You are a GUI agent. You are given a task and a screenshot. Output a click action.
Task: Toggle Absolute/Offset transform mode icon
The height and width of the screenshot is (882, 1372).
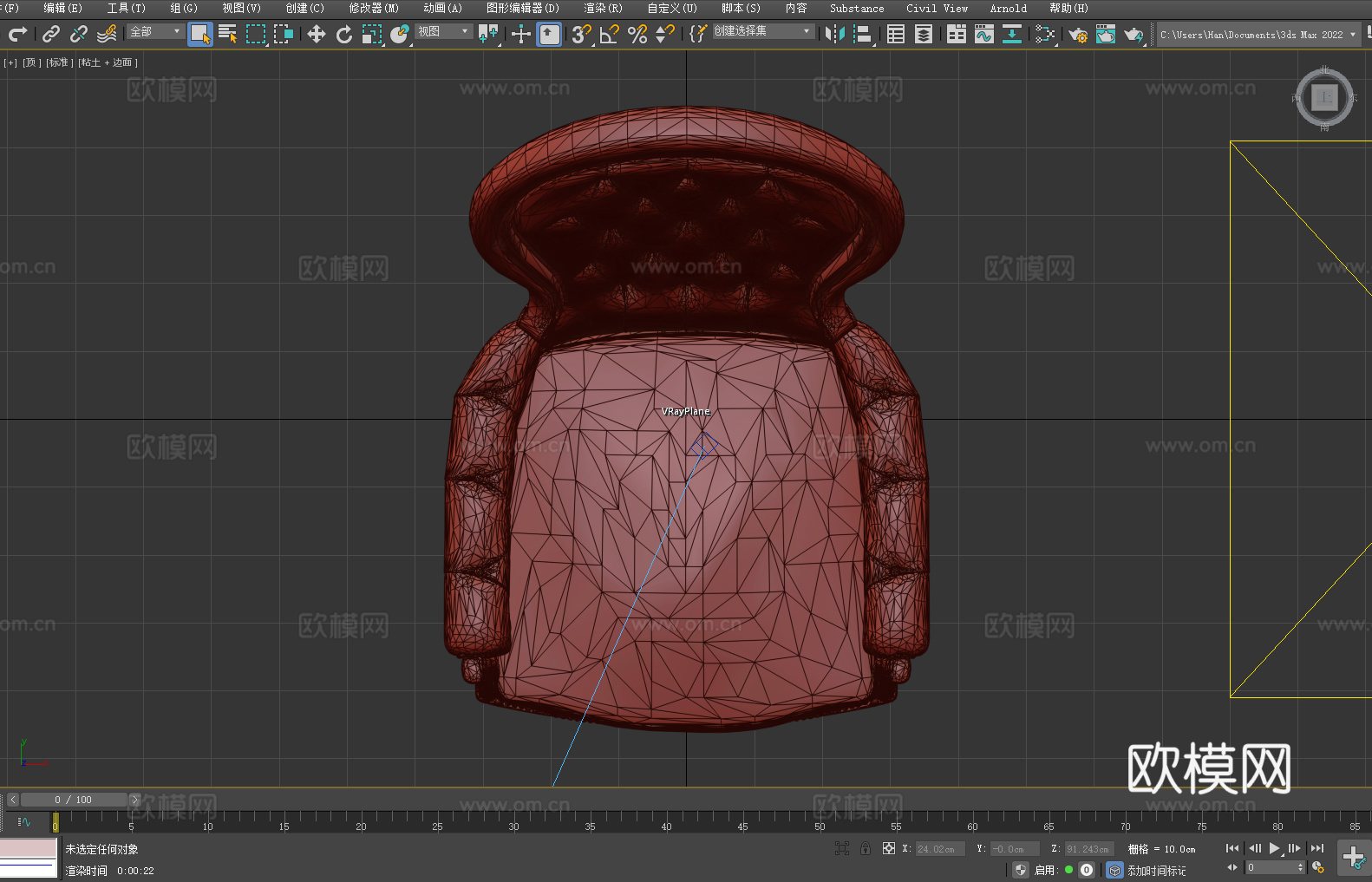click(x=888, y=848)
